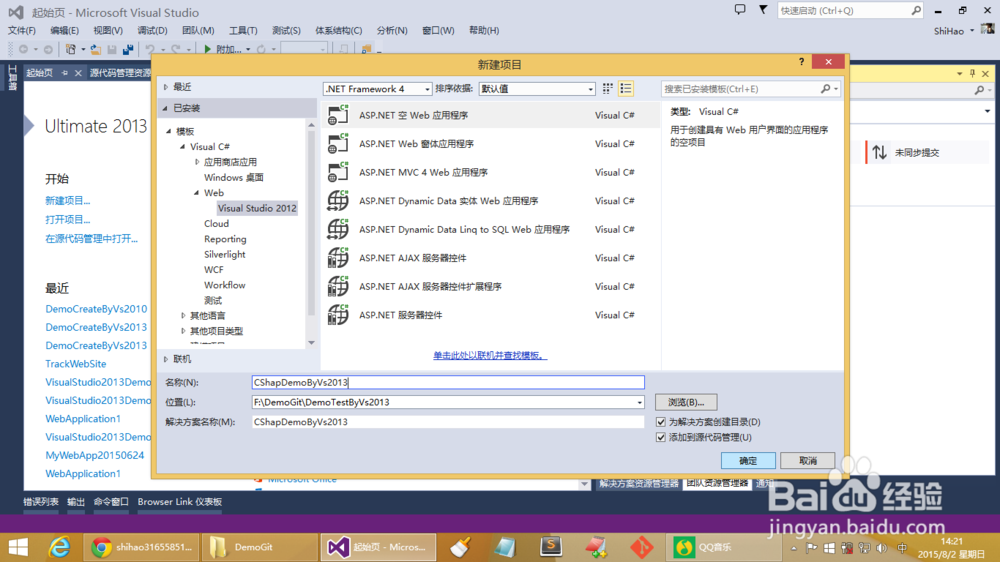Select ASP.NET Web Forms application template icon

tap(338, 144)
